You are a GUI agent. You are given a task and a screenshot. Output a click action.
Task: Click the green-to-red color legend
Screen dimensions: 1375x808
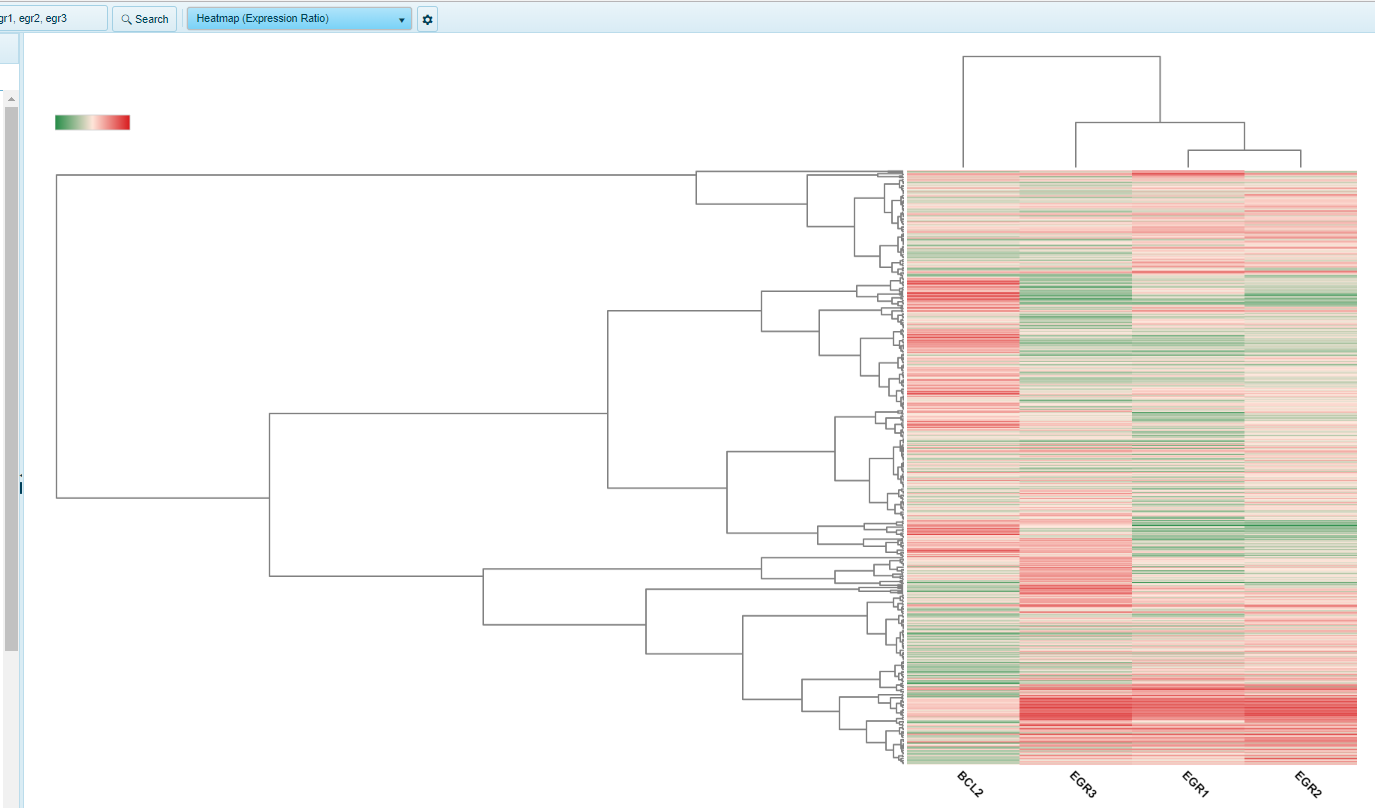pyautogui.click(x=92, y=121)
